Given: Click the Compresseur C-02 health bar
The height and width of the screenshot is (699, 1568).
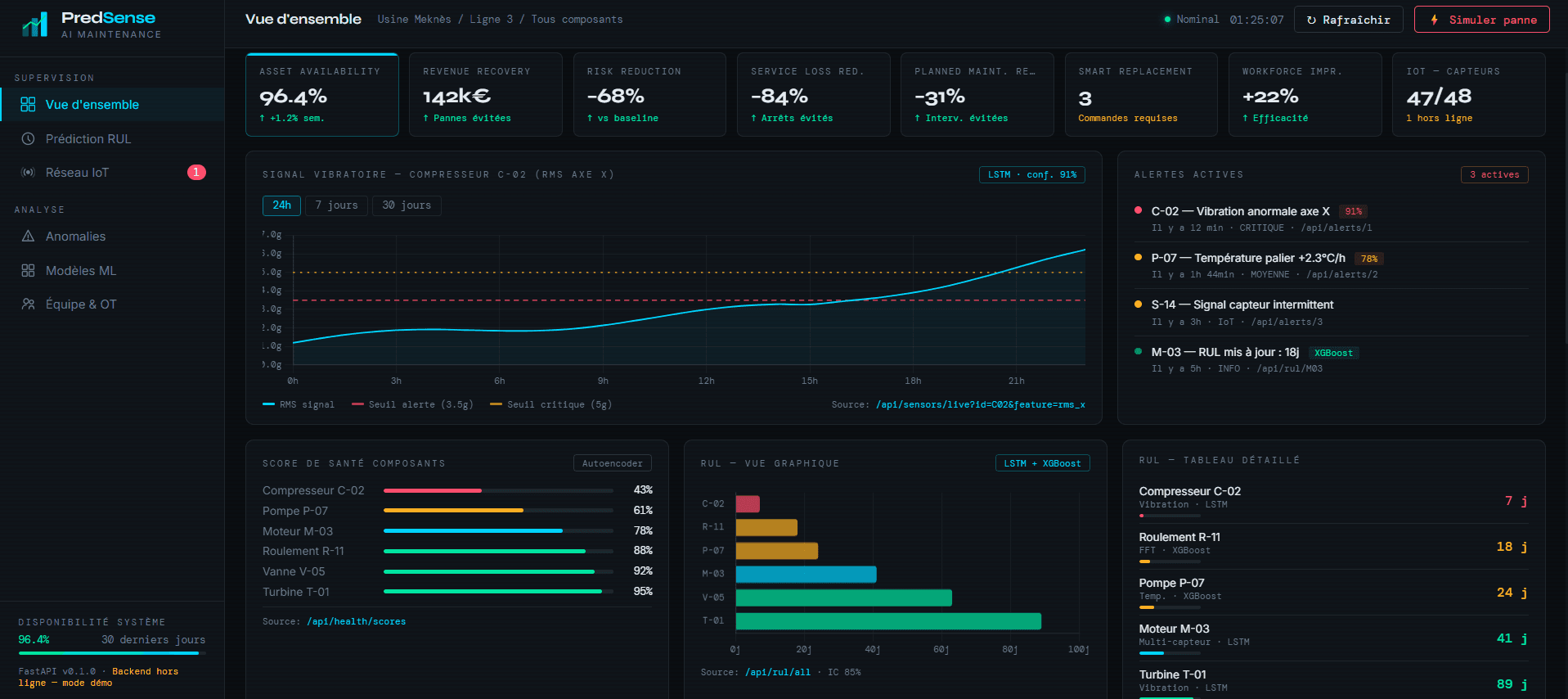Looking at the screenshot, I should (498, 490).
